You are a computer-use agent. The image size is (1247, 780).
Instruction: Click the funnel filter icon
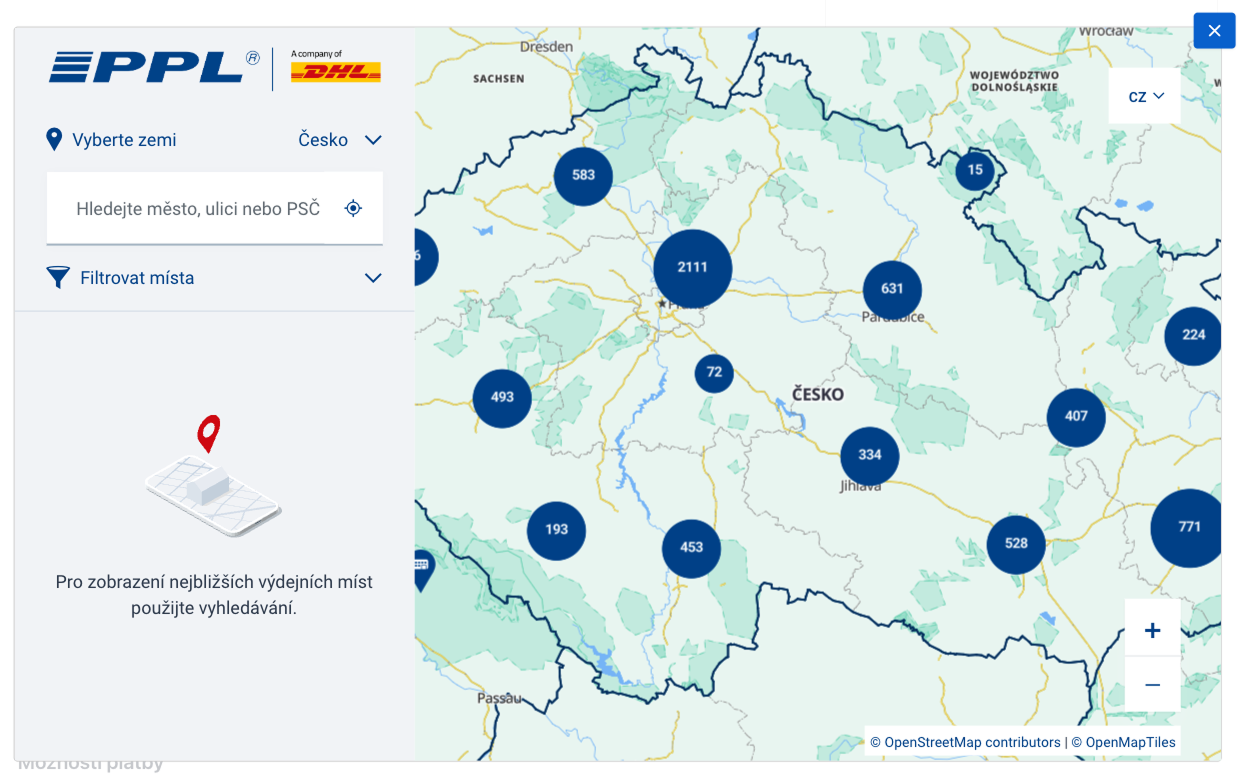pos(58,277)
